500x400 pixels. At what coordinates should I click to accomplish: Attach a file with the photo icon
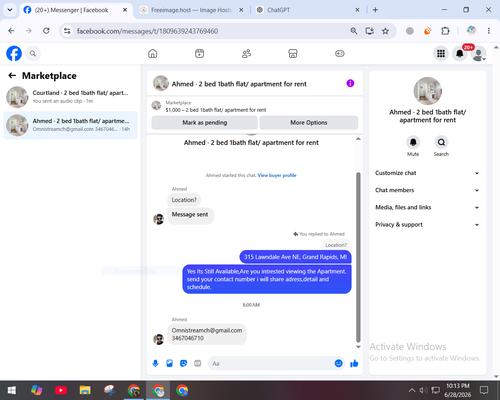169,363
